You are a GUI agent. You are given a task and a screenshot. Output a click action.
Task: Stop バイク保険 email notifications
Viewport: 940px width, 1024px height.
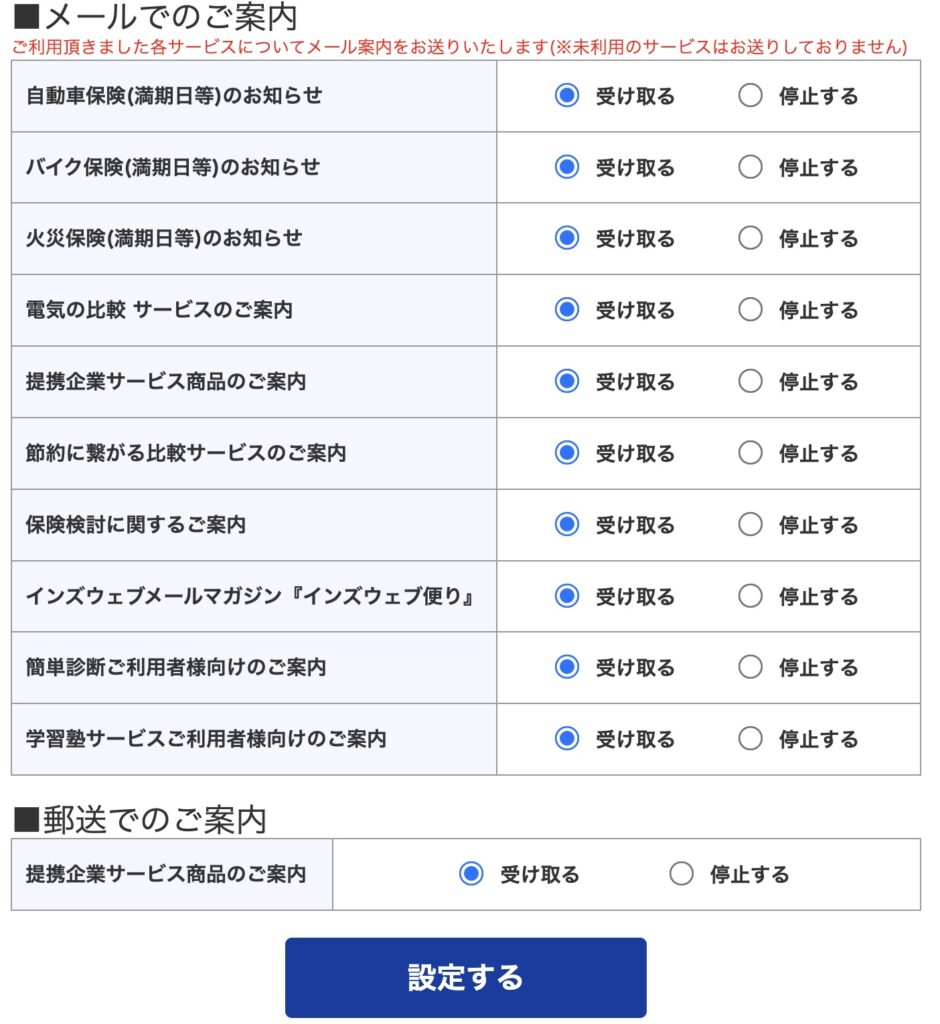point(750,167)
